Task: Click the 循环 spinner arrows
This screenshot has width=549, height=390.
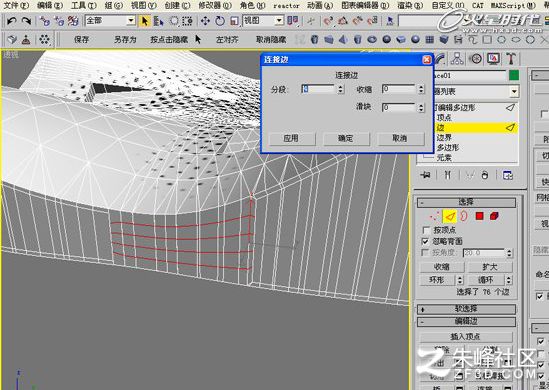Action: tap(509, 280)
